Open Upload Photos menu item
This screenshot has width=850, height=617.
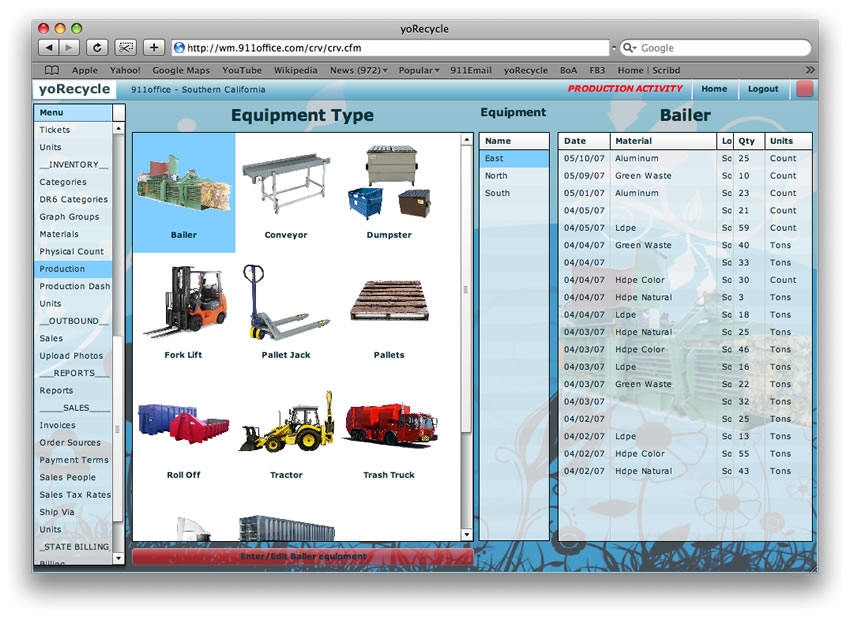click(x=71, y=356)
